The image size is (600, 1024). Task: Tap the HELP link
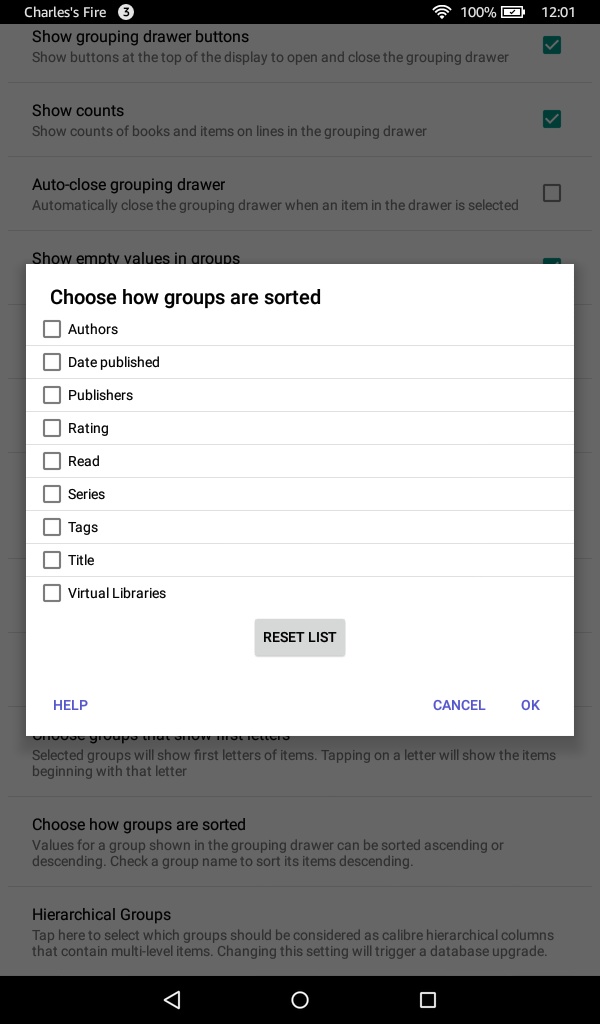pyautogui.click(x=70, y=705)
